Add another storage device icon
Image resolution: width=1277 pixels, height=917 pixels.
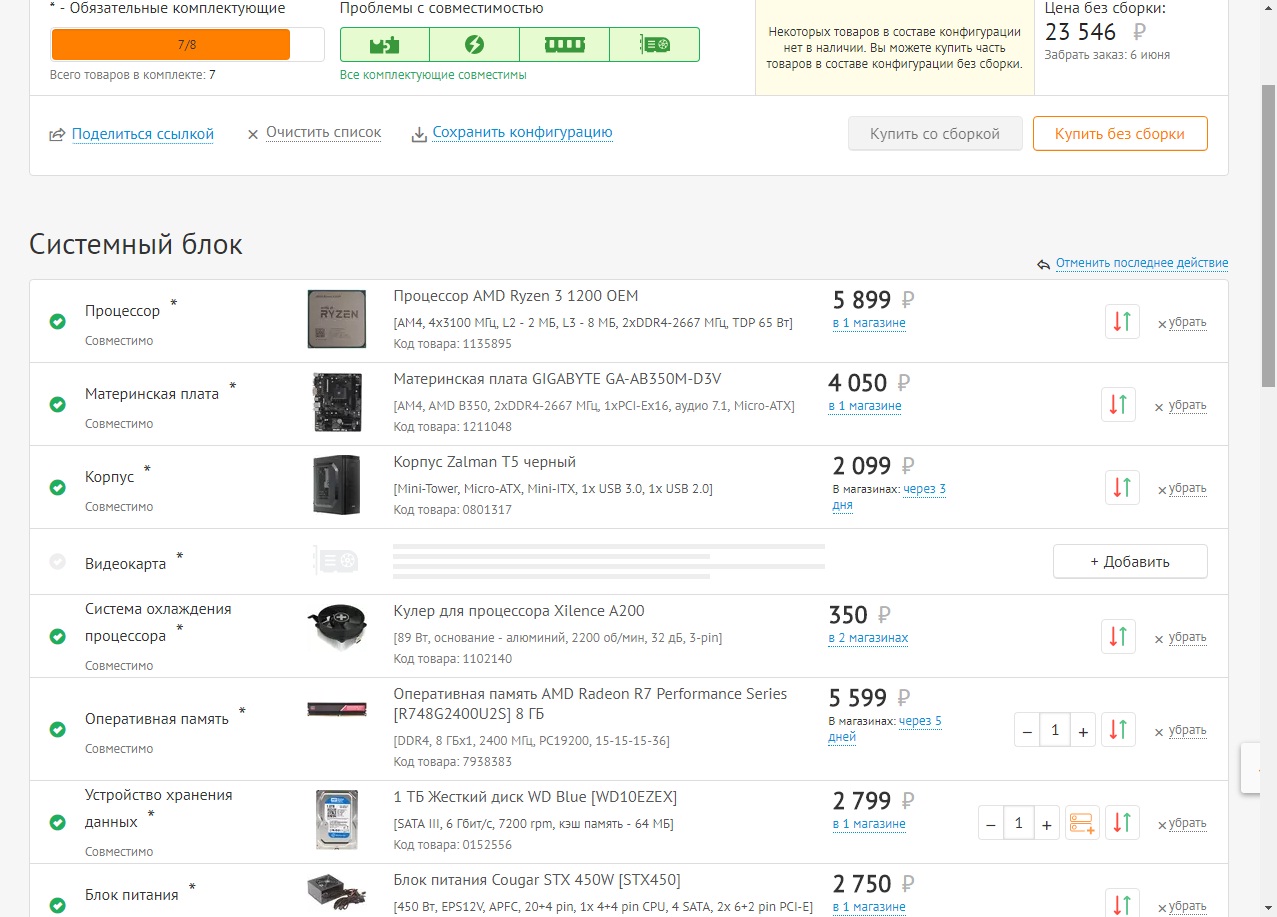(1082, 823)
